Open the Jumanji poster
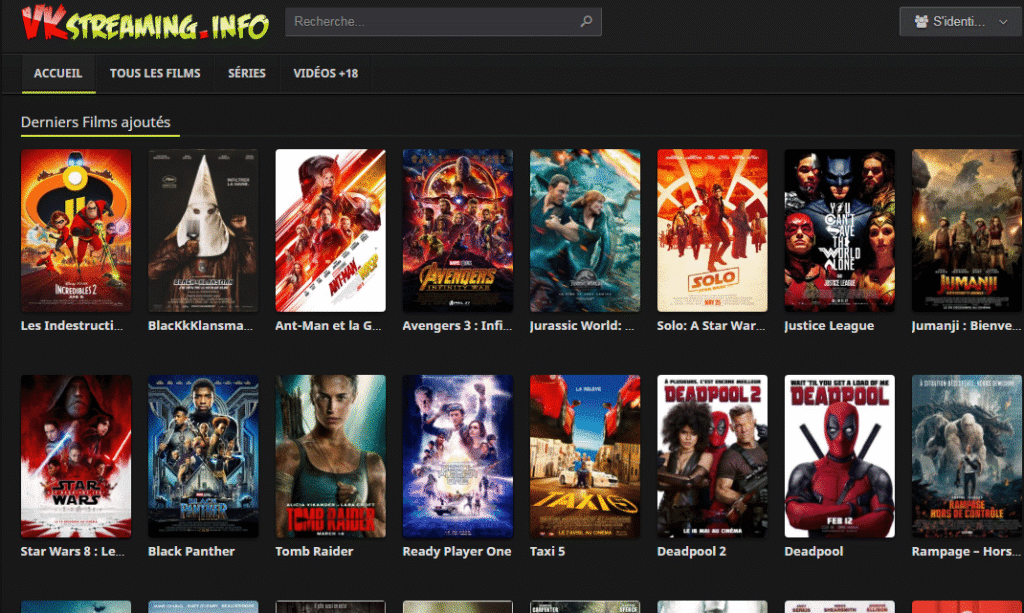The height and width of the screenshot is (613, 1024). point(967,230)
